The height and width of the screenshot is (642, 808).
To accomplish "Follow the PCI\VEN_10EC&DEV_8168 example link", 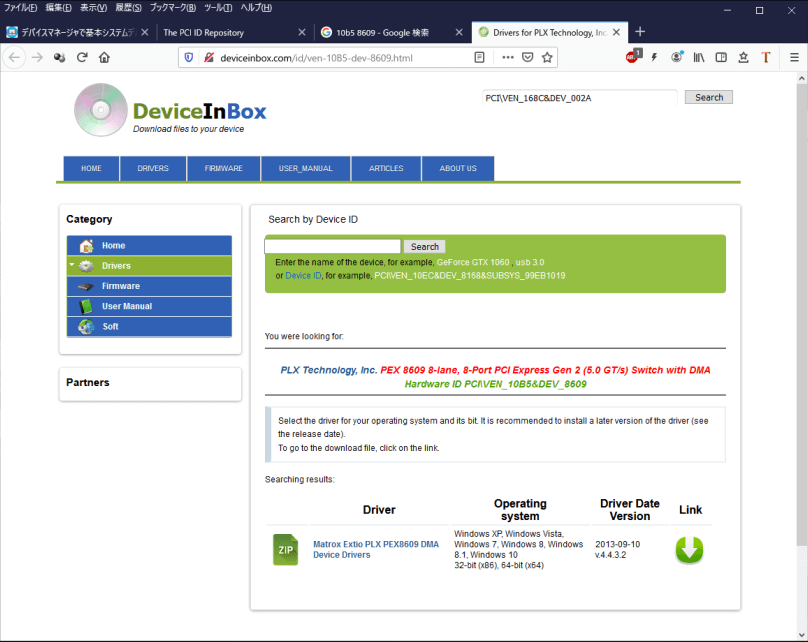I will pyautogui.click(x=469, y=276).
